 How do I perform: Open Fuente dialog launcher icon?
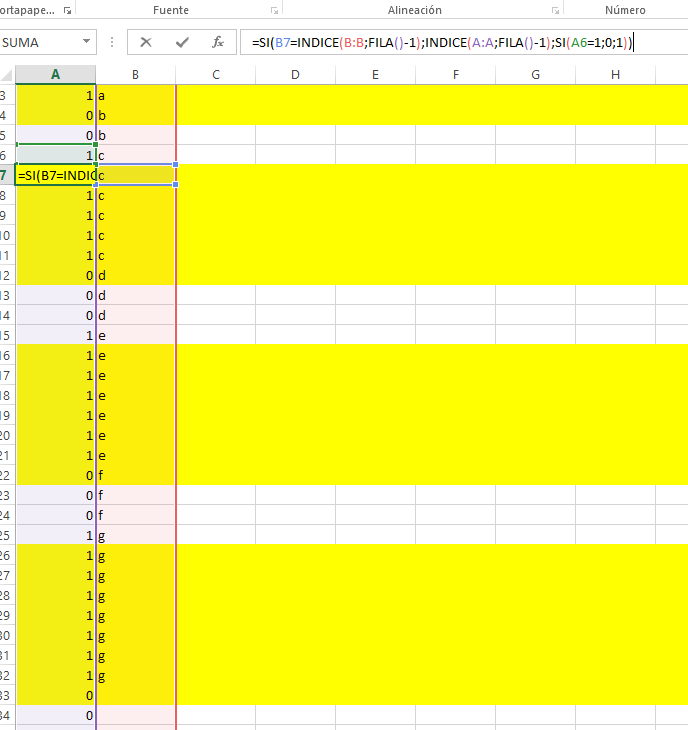coord(275,10)
